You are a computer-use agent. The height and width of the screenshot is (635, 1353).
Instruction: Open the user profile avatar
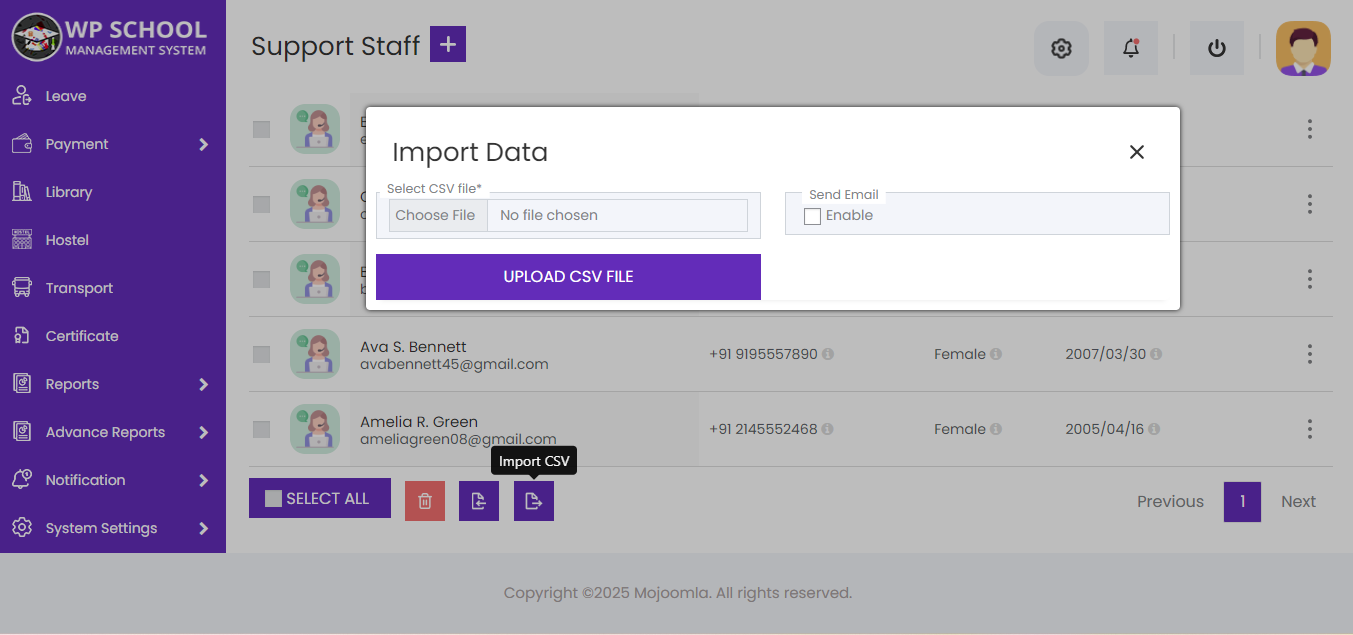[x=1303, y=48]
